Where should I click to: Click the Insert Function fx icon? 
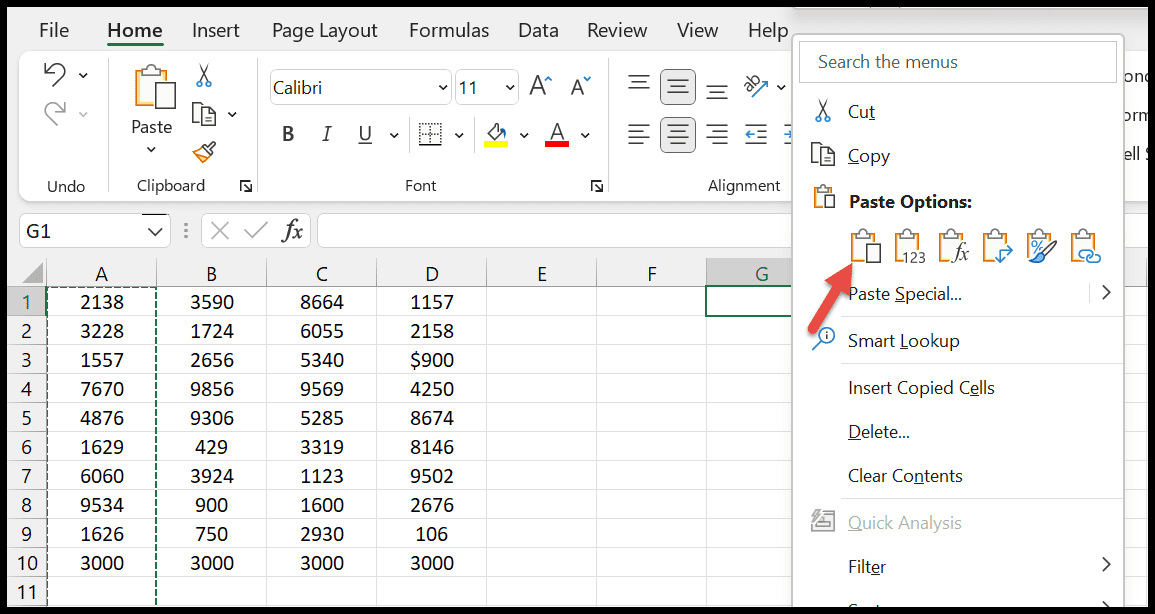pos(292,231)
